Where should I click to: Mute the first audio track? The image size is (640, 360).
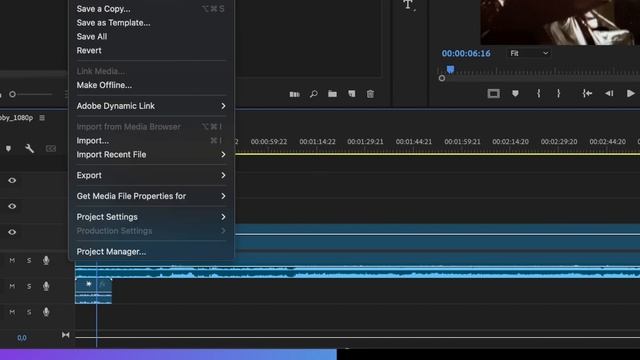point(12,260)
